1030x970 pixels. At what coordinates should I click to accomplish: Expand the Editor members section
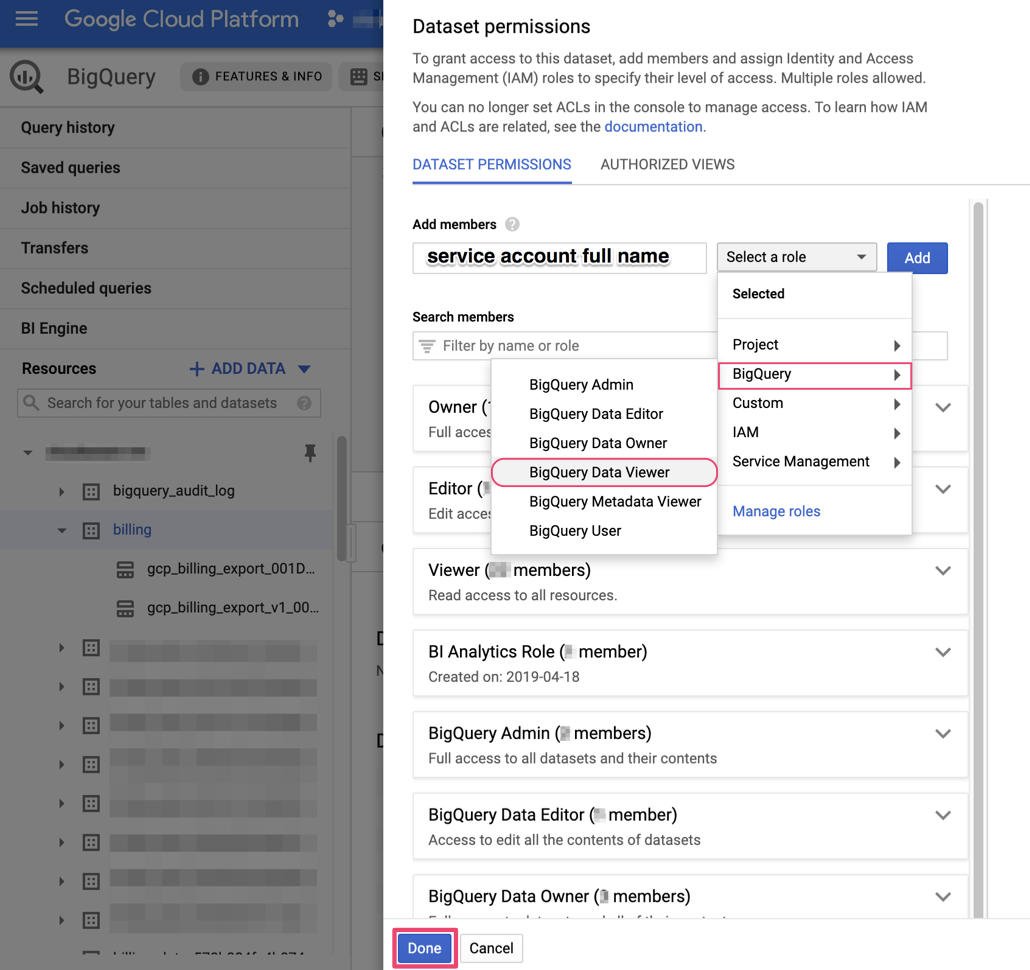(943, 489)
